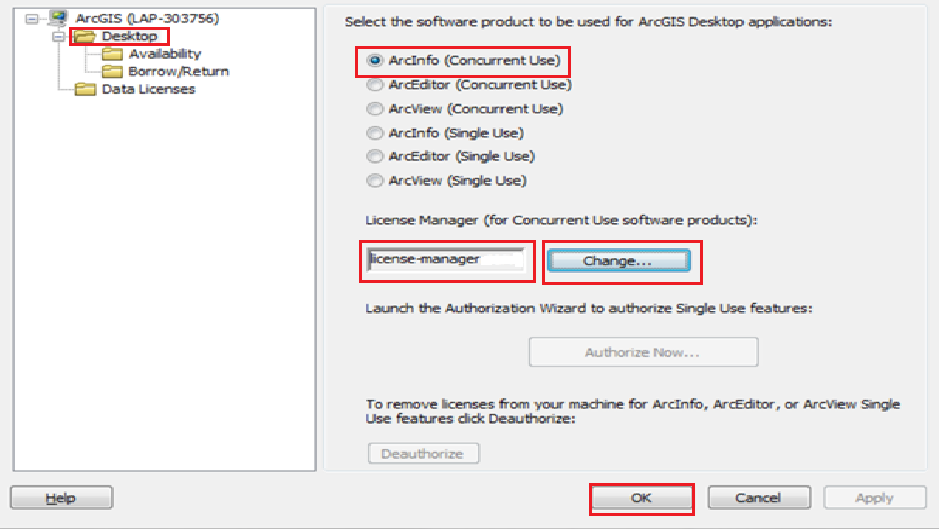The width and height of the screenshot is (939, 529).
Task: Choose ArcEditor (Single Use) option
Action: pos(375,157)
